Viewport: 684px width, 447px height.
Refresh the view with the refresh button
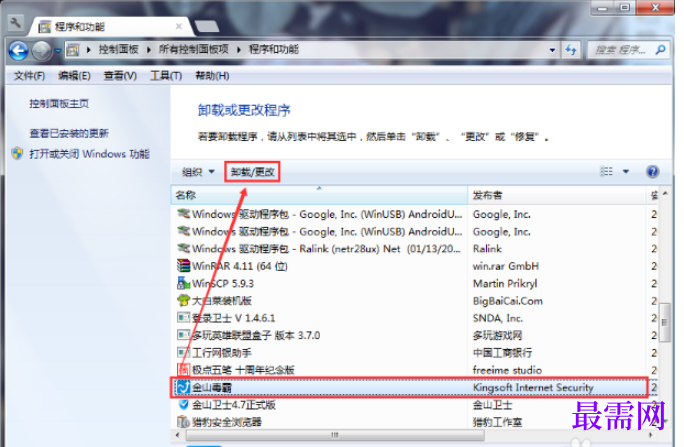(571, 50)
